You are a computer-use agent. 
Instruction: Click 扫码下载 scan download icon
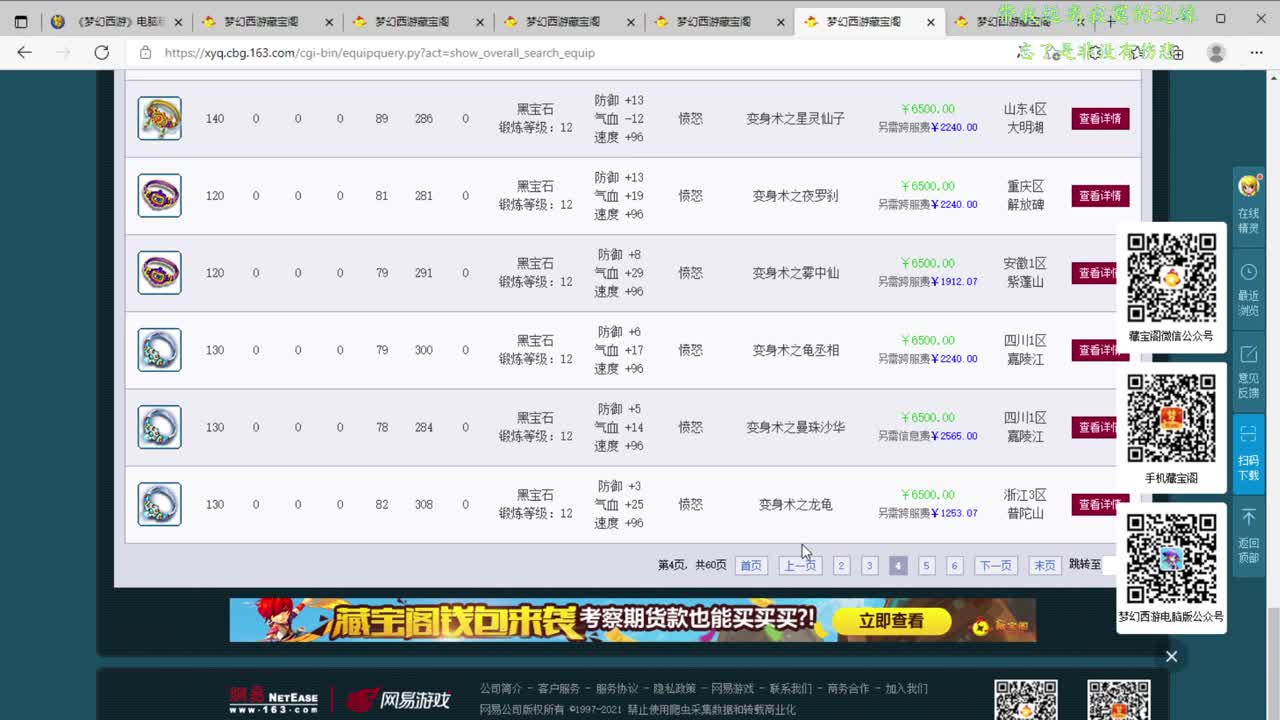coord(1248,452)
